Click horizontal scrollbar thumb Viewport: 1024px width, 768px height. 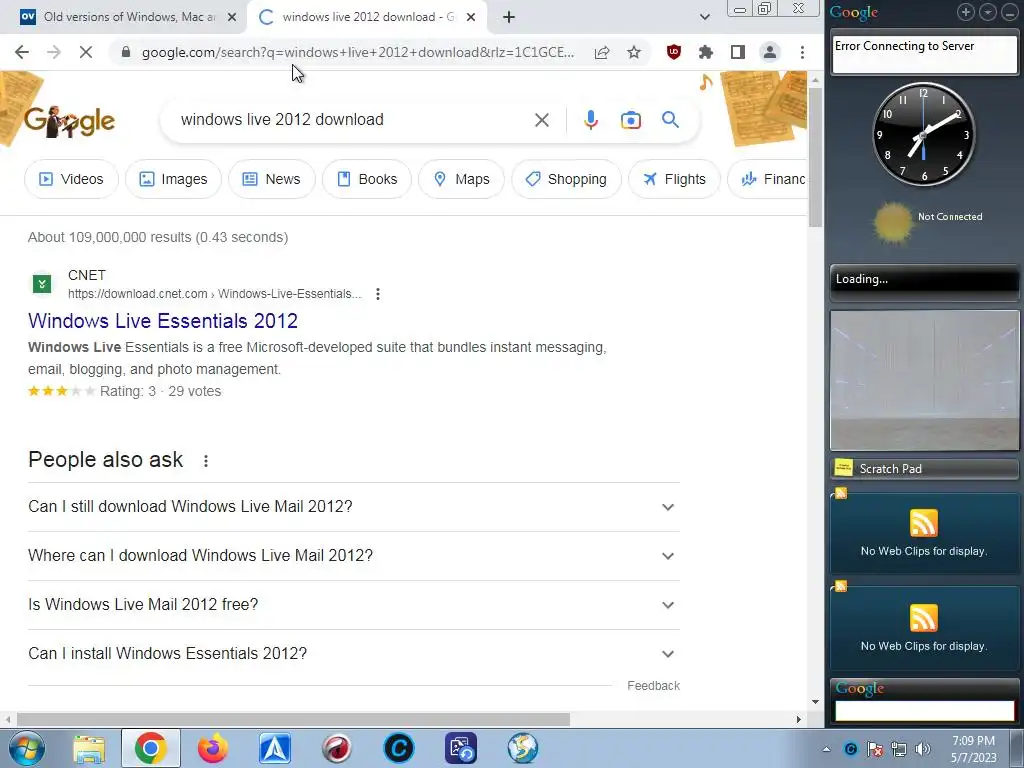293,720
